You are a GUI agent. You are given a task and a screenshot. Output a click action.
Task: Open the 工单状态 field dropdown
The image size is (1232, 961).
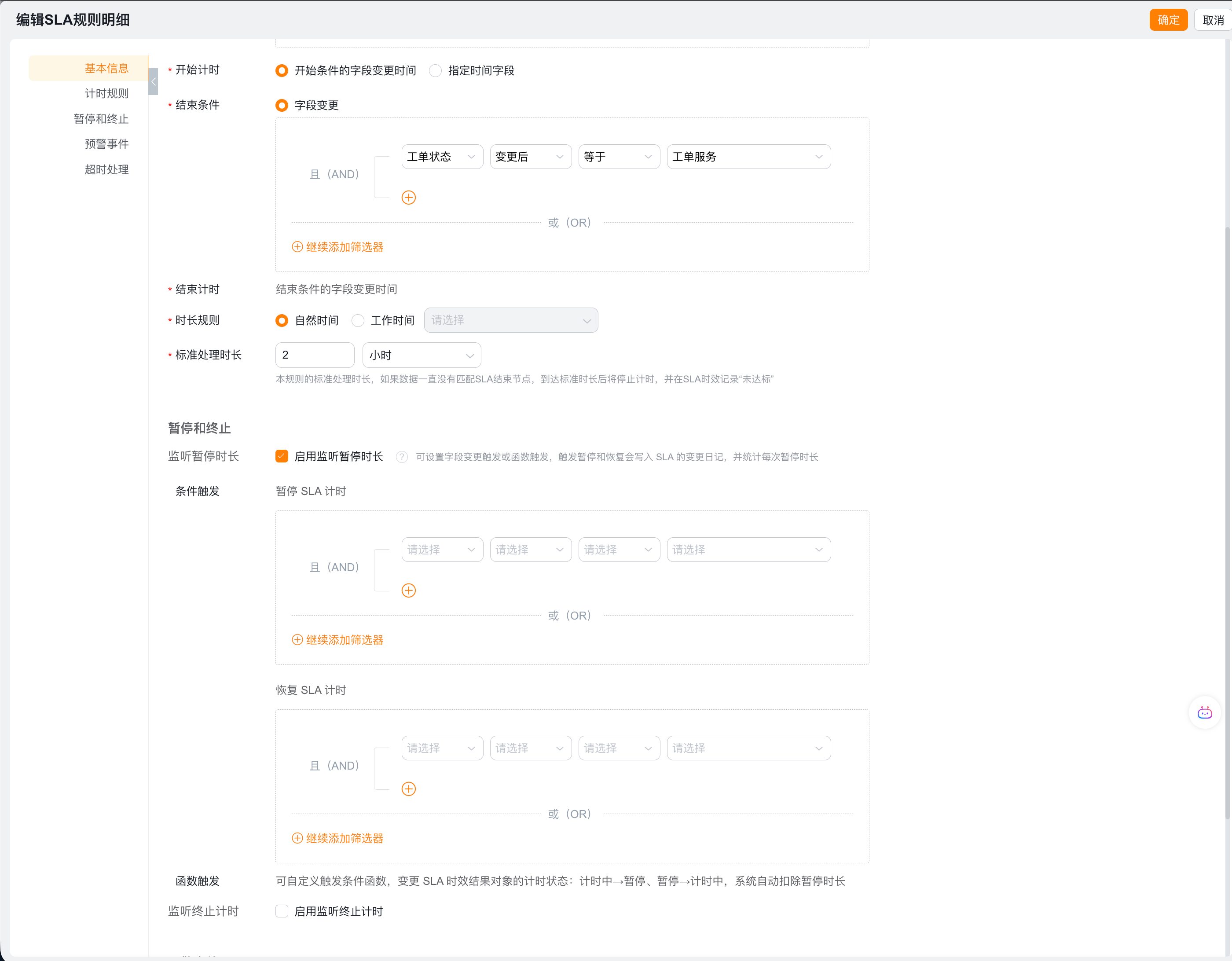pos(442,157)
